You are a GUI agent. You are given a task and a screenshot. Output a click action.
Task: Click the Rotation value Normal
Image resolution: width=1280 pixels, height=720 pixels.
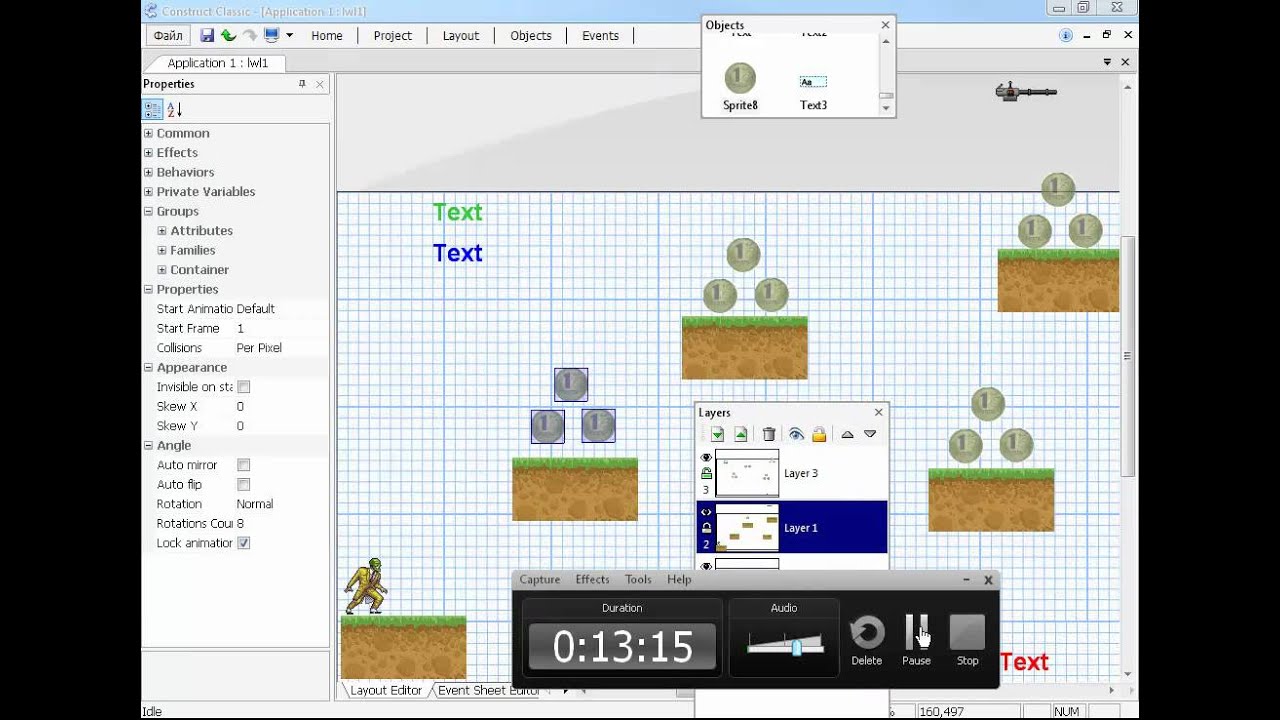pyautogui.click(x=281, y=504)
